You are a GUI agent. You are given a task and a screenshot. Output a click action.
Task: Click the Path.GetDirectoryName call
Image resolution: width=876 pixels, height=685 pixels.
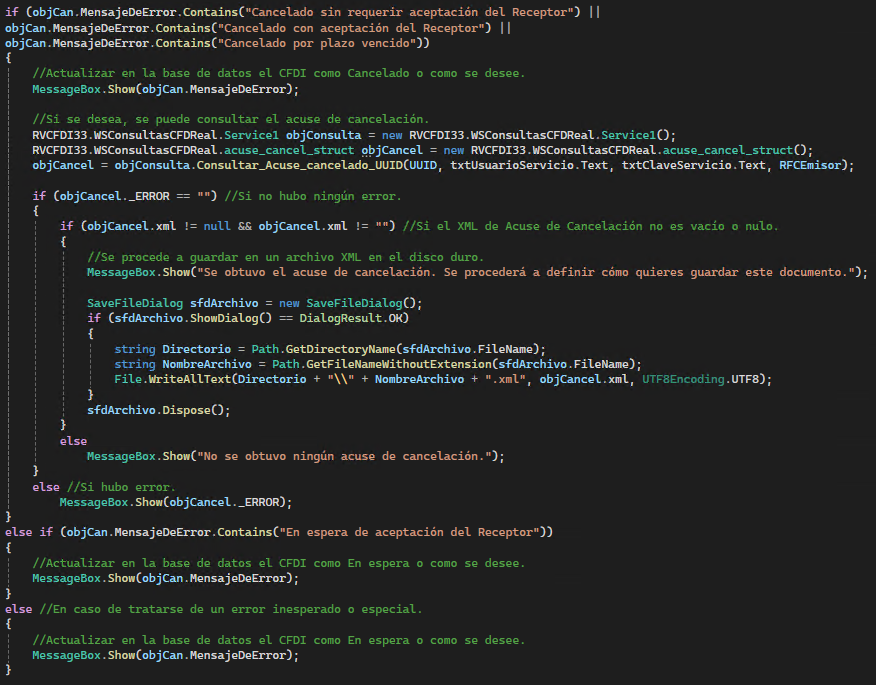[396, 349]
